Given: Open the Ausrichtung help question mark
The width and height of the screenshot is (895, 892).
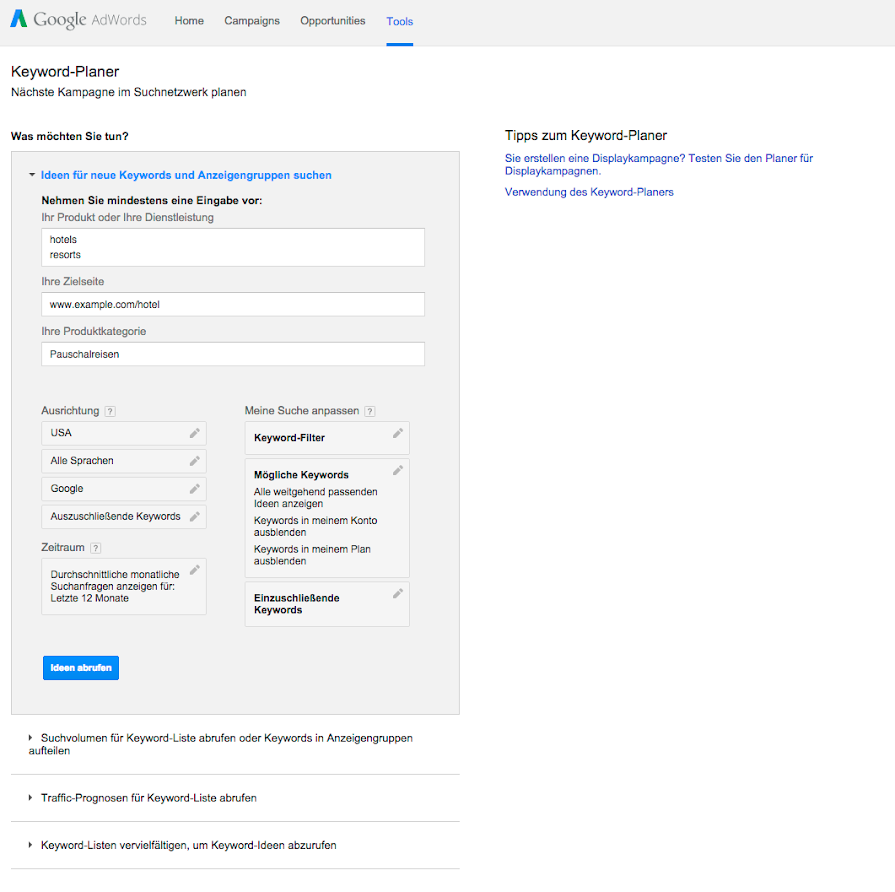Looking at the screenshot, I should pyautogui.click(x=110, y=411).
